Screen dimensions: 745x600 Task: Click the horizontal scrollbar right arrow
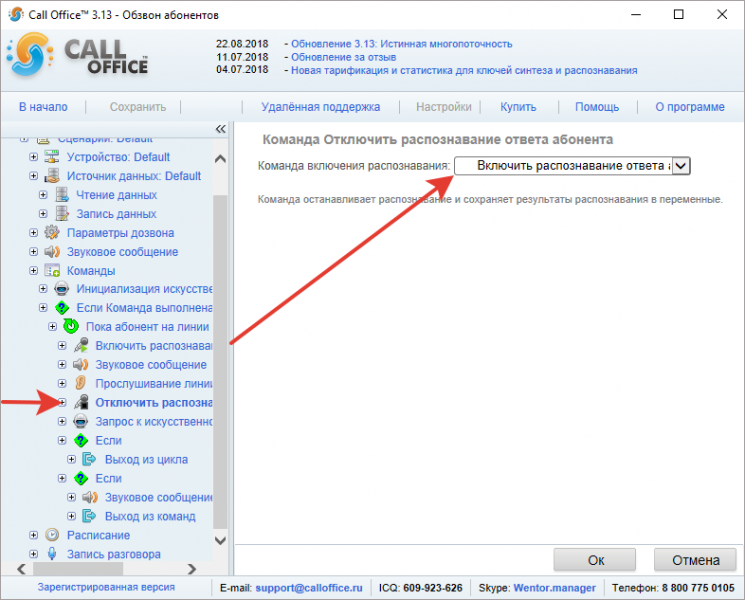pyautogui.click(x=191, y=569)
